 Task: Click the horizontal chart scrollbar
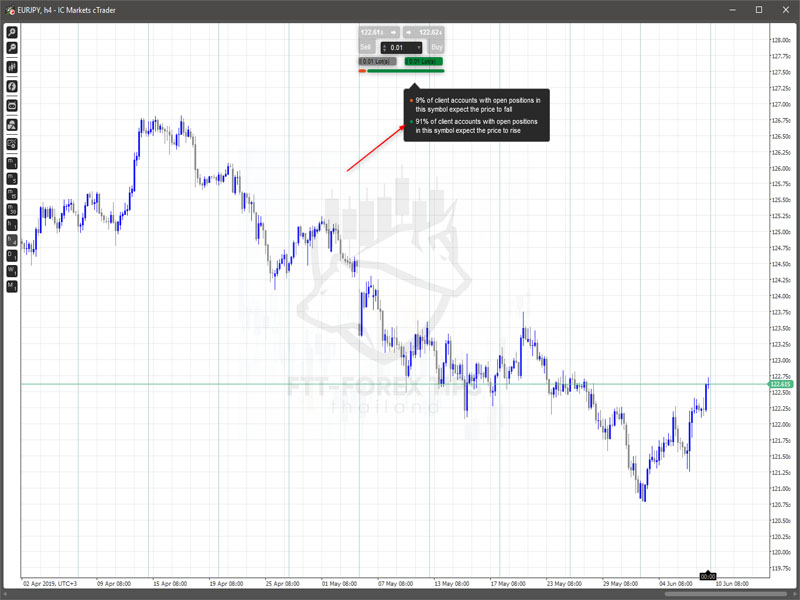click(728, 594)
